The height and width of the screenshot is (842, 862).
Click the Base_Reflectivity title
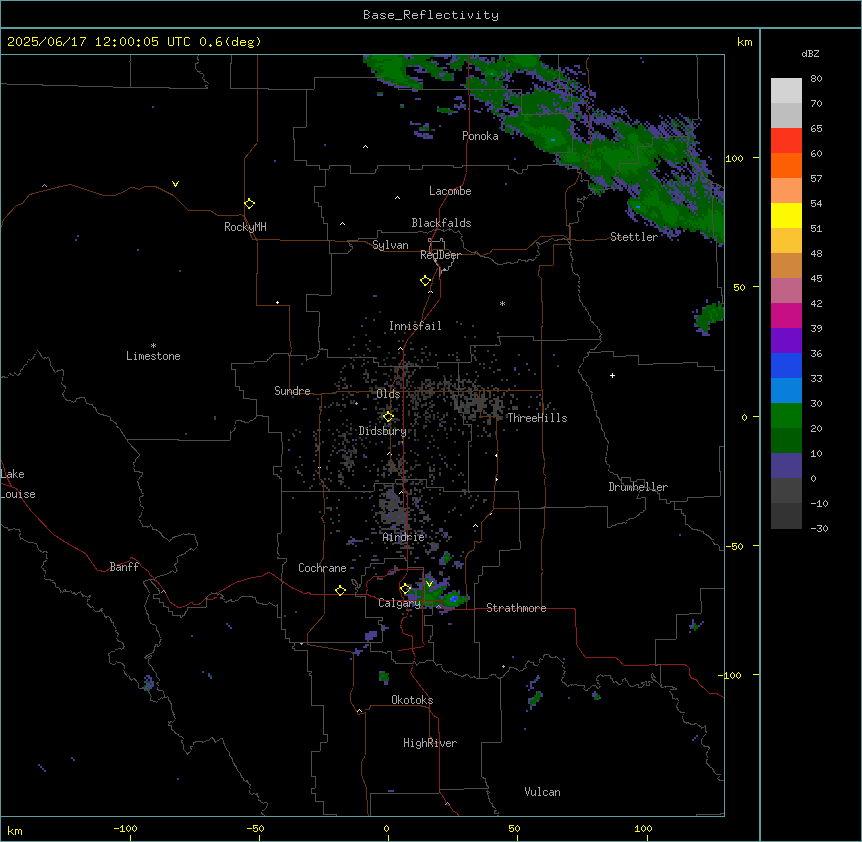coord(431,15)
